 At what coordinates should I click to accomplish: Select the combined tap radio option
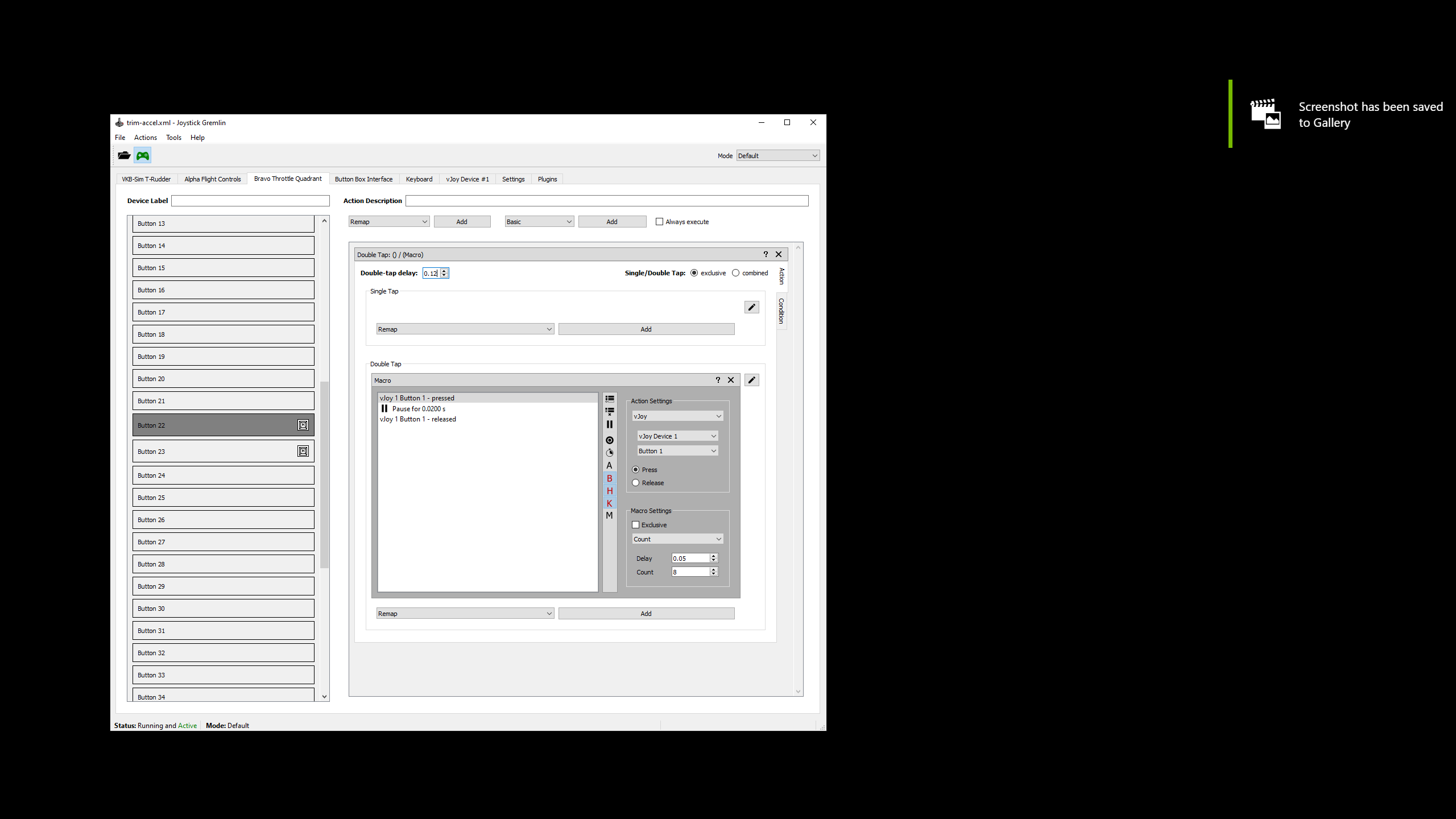pyautogui.click(x=735, y=273)
